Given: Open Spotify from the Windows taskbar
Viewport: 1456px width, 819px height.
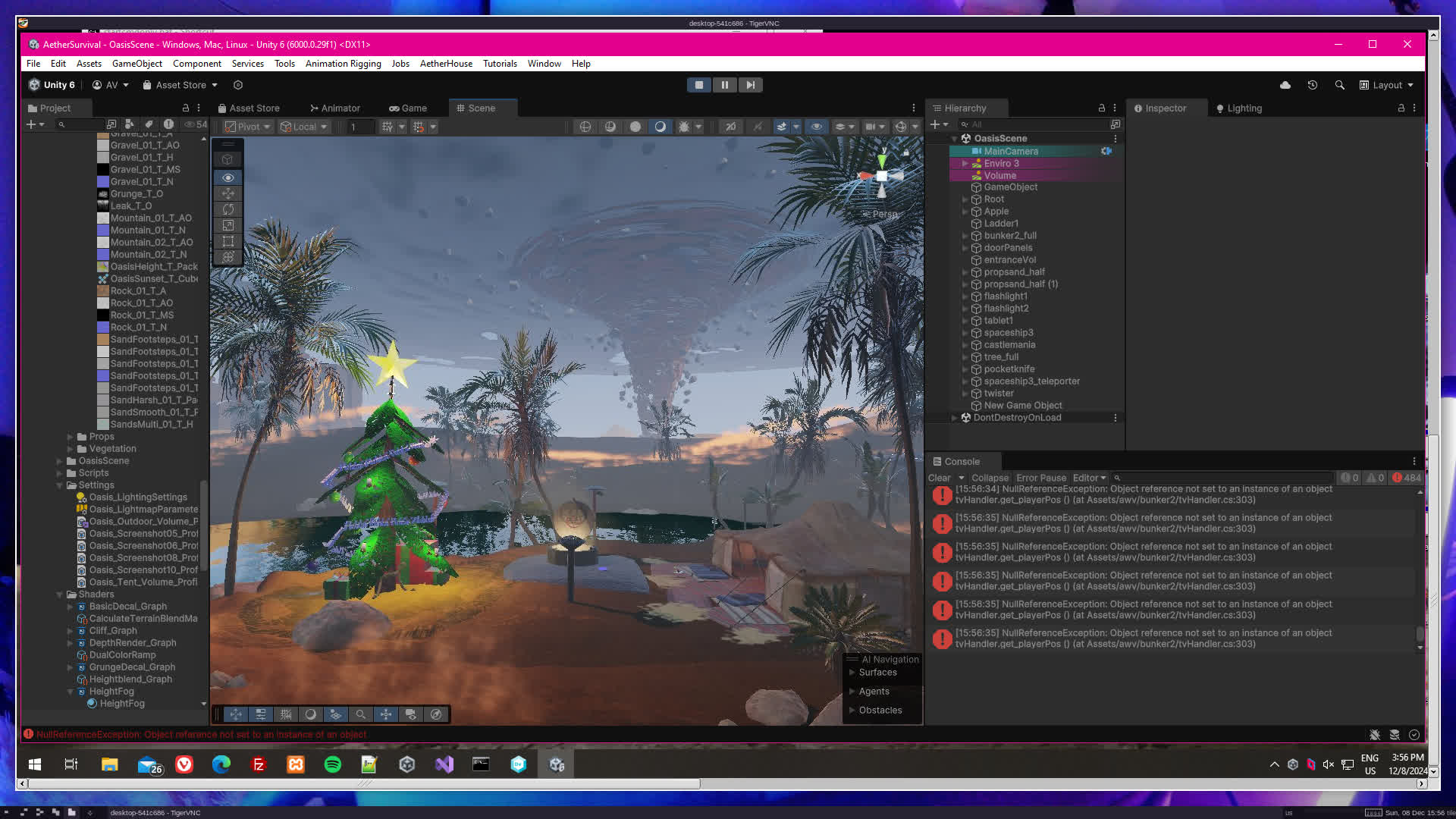Looking at the screenshot, I should point(332,764).
